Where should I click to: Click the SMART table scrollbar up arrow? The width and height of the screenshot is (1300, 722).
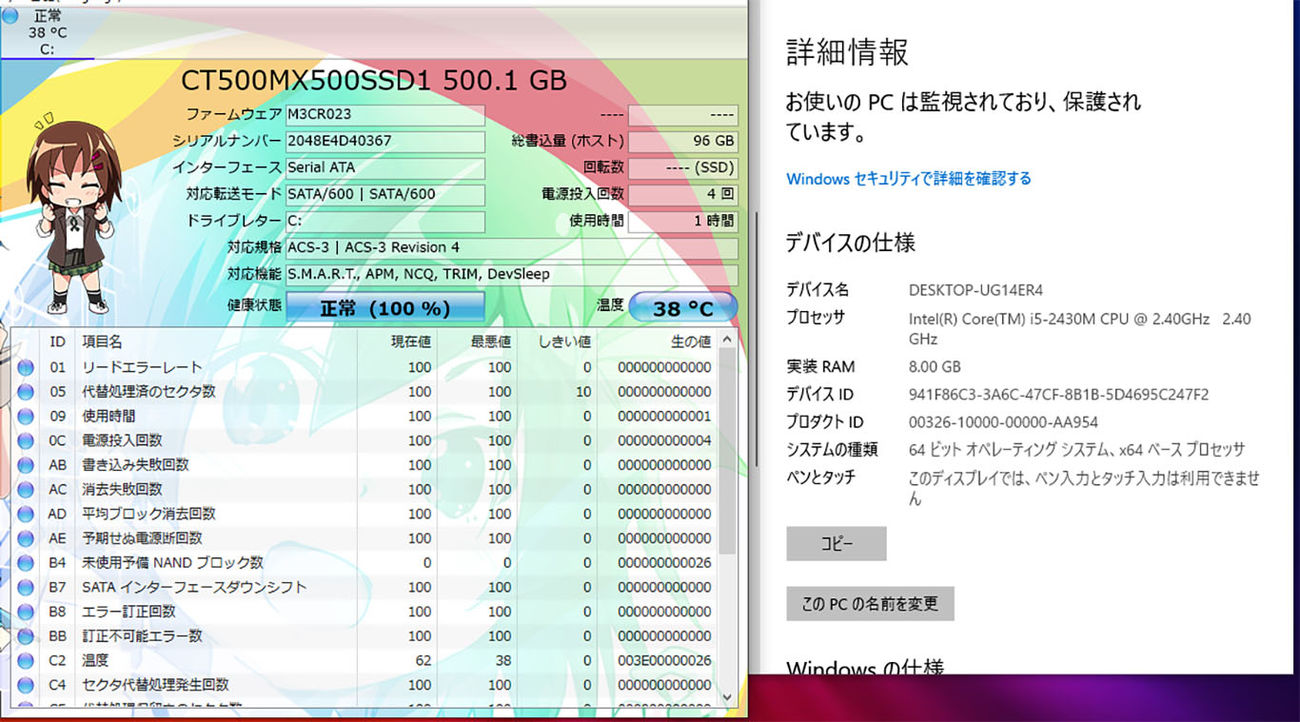[x=728, y=339]
